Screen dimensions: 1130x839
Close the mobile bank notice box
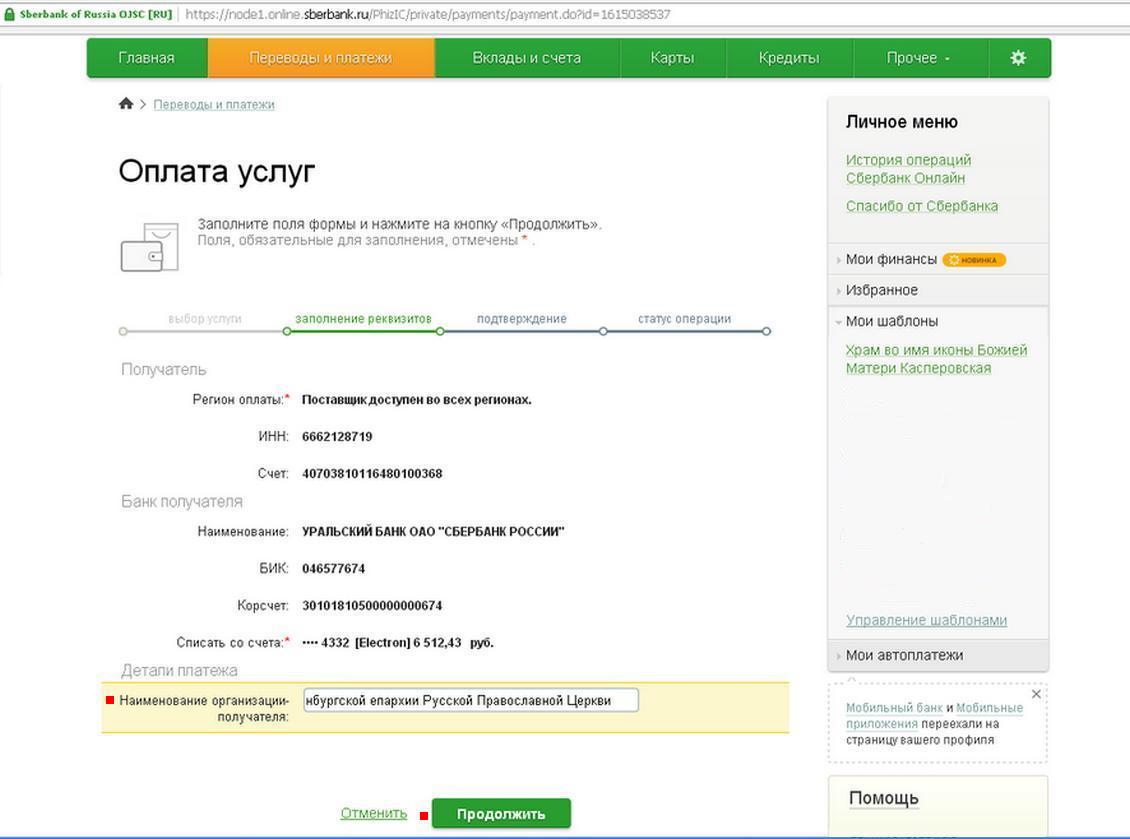[1036, 694]
